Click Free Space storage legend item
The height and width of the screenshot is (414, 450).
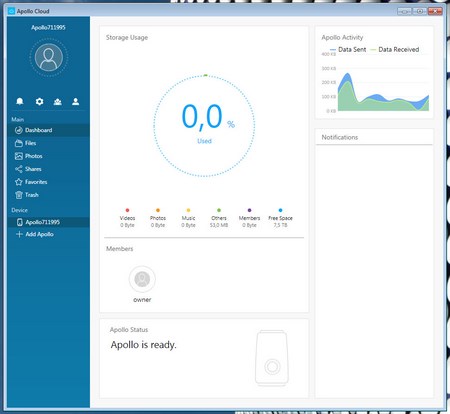280,218
